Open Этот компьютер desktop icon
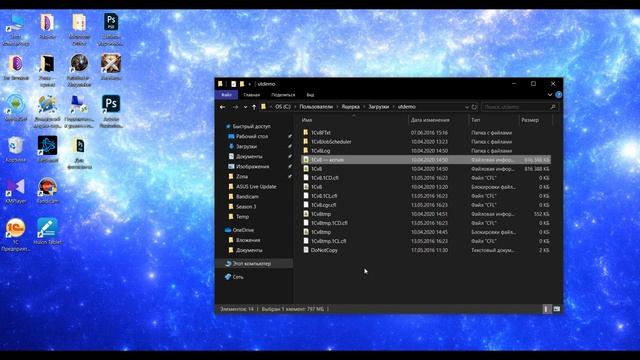The height and width of the screenshot is (360, 640). coord(16,29)
